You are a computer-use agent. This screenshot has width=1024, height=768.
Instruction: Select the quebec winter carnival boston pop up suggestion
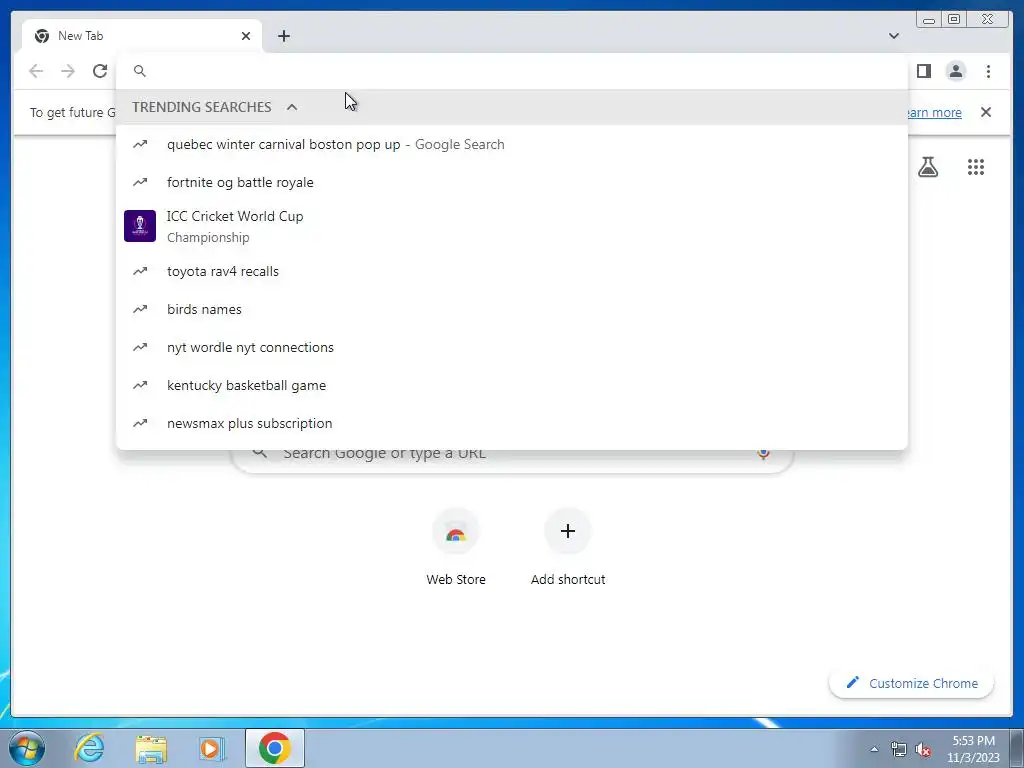pos(512,144)
